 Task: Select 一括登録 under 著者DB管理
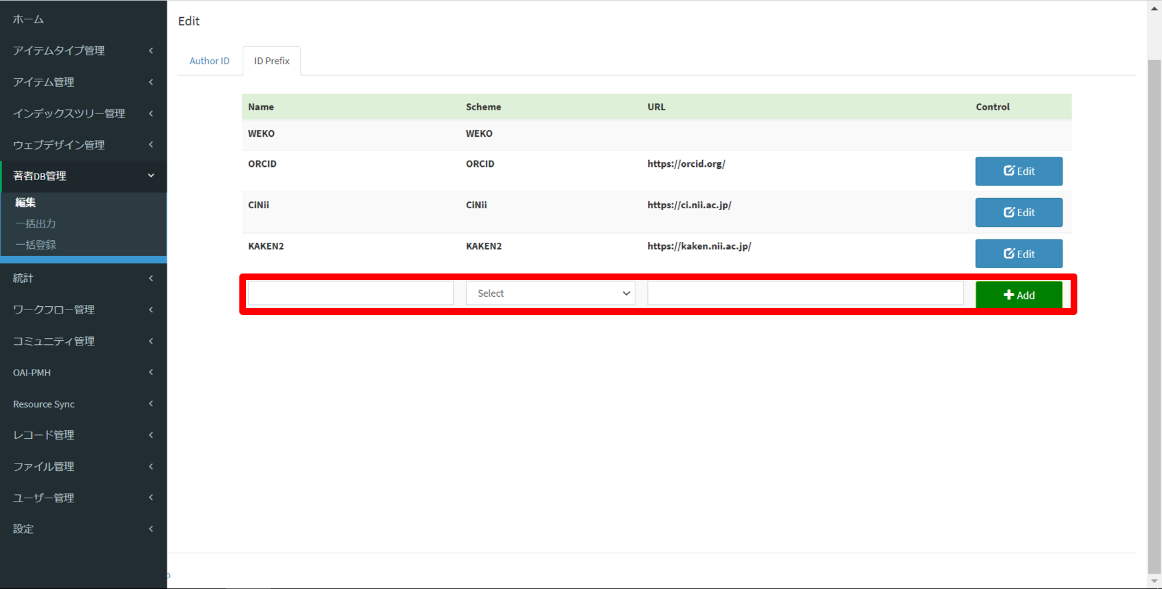click(x=35, y=244)
